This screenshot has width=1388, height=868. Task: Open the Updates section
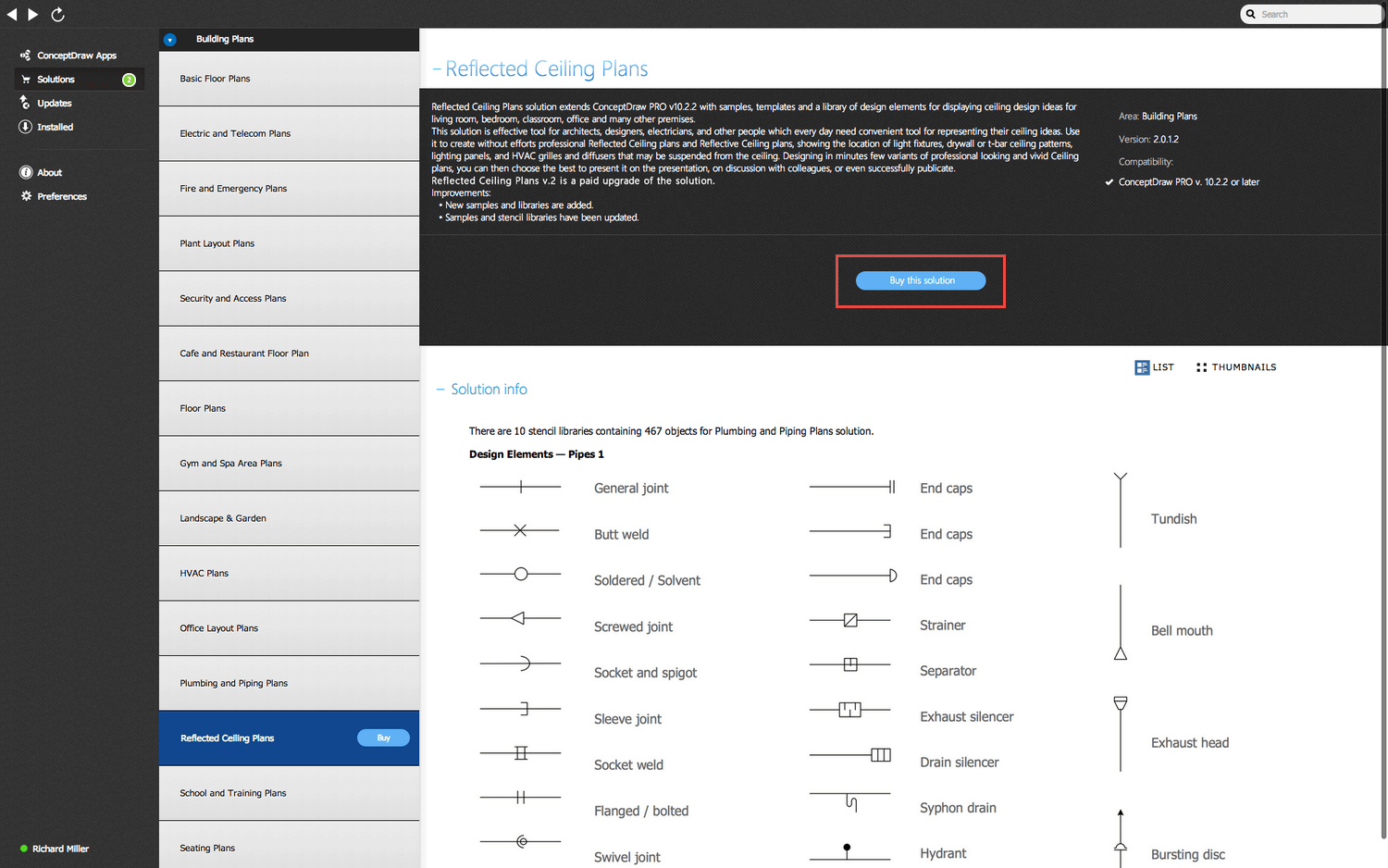[x=55, y=104]
